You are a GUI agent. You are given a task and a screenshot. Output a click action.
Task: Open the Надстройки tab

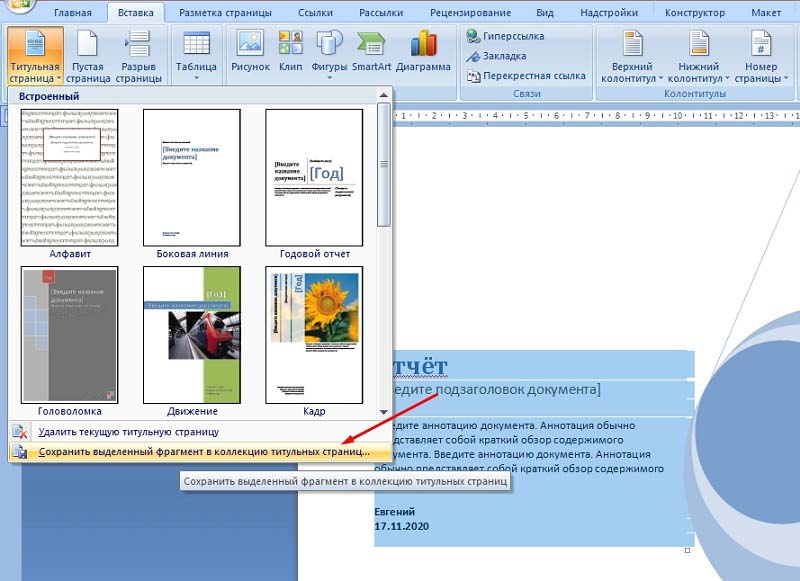pyautogui.click(x=609, y=13)
